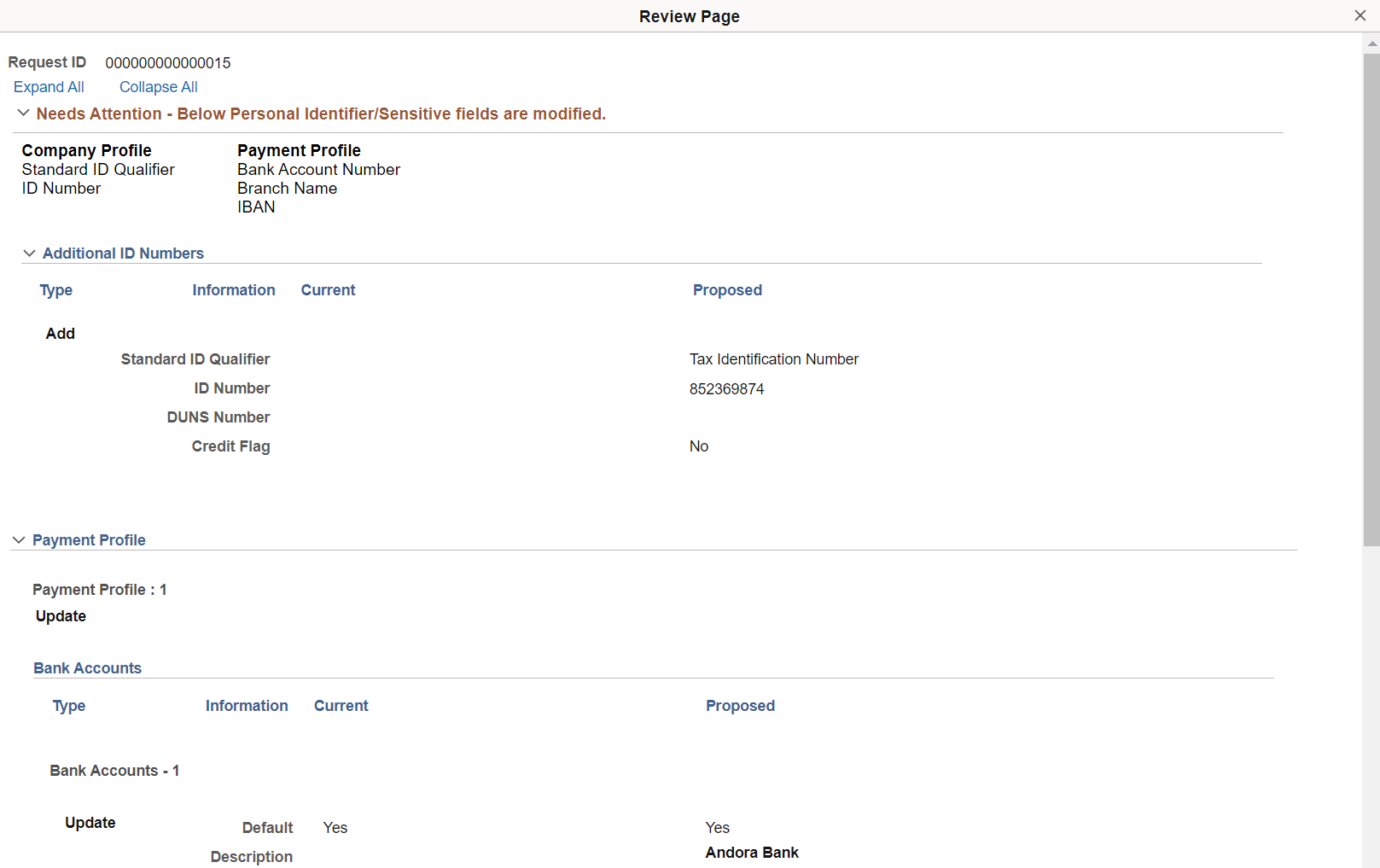
Task: Click the Collapse All link
Action: (x=158, y=86)
